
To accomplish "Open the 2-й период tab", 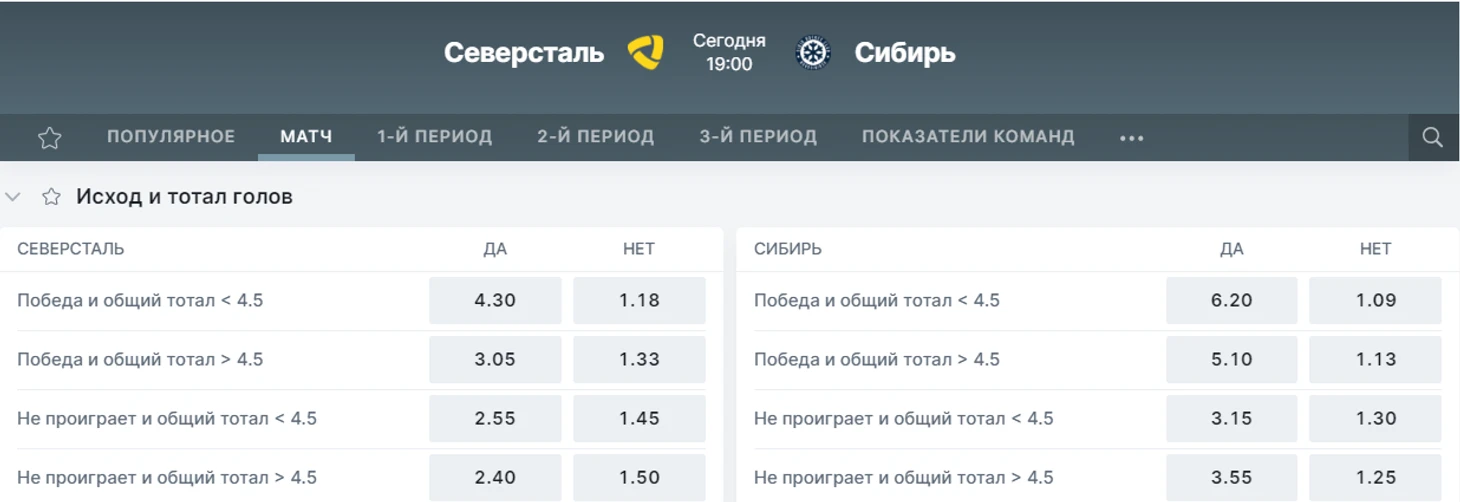I will pyautogui.click(x=596, y=137).
